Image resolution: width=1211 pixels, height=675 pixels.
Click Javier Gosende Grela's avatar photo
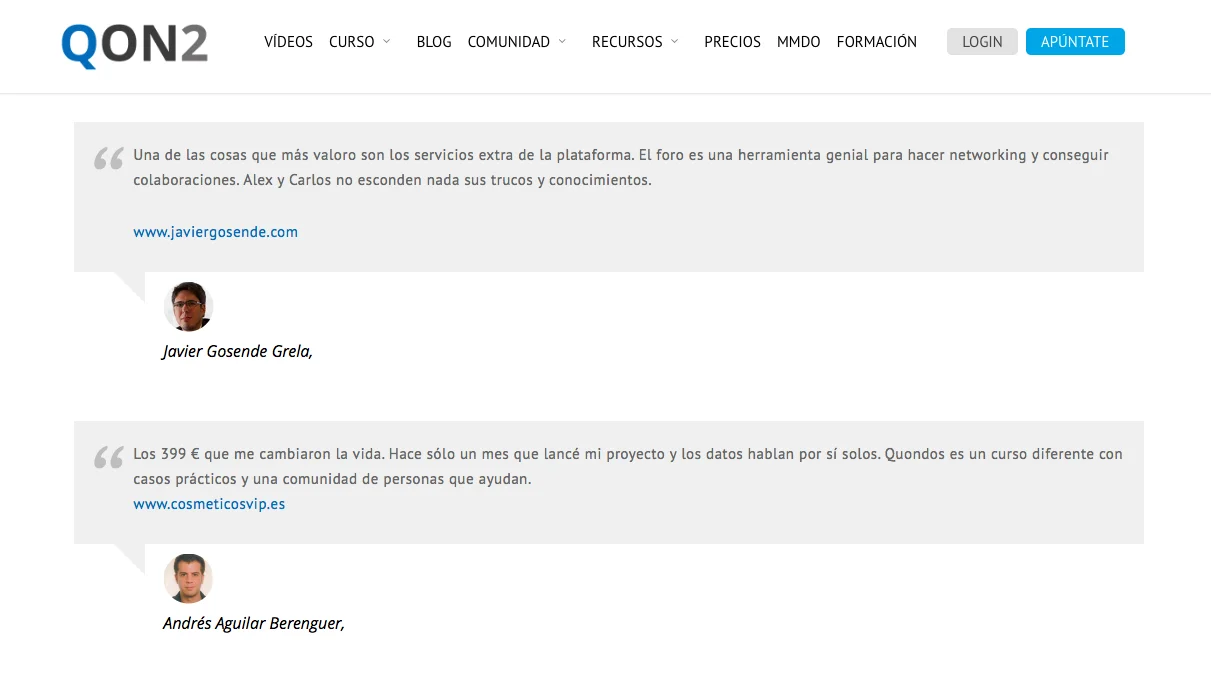click(188, 307)
